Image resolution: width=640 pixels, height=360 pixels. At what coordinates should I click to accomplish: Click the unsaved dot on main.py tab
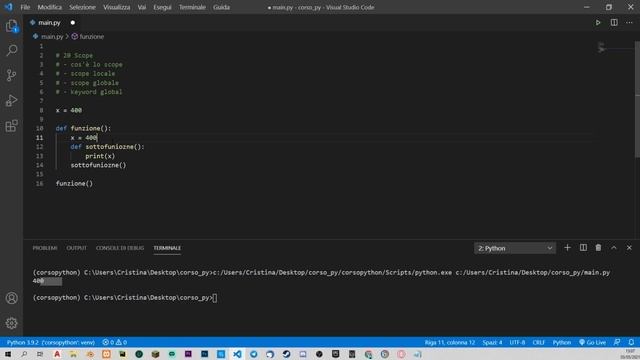tap(73, 22)
